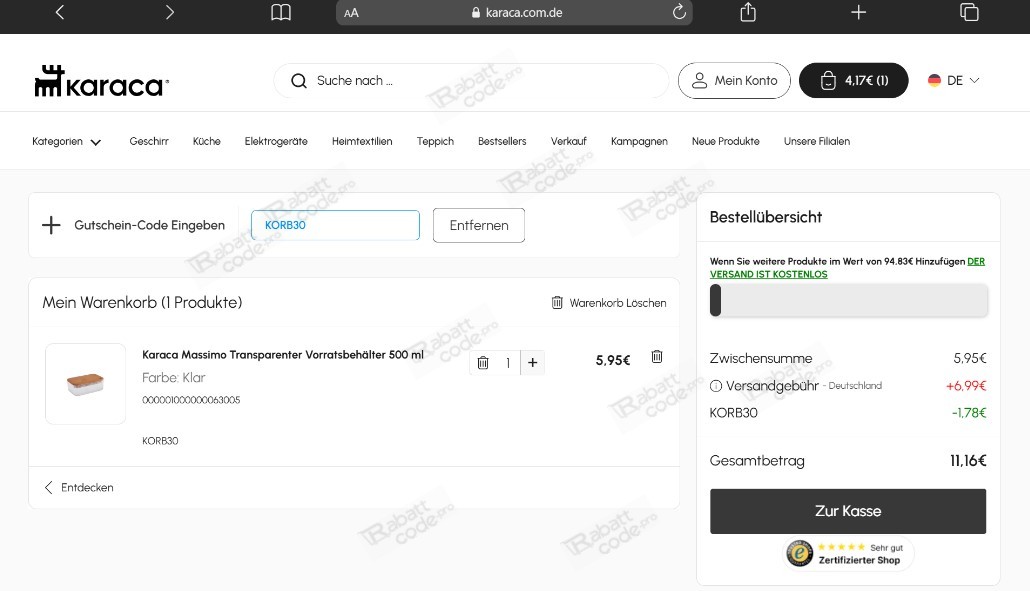Click the Versandgebühr info icon
This screenshot has width=1030, height=591.
pos(716,386)
